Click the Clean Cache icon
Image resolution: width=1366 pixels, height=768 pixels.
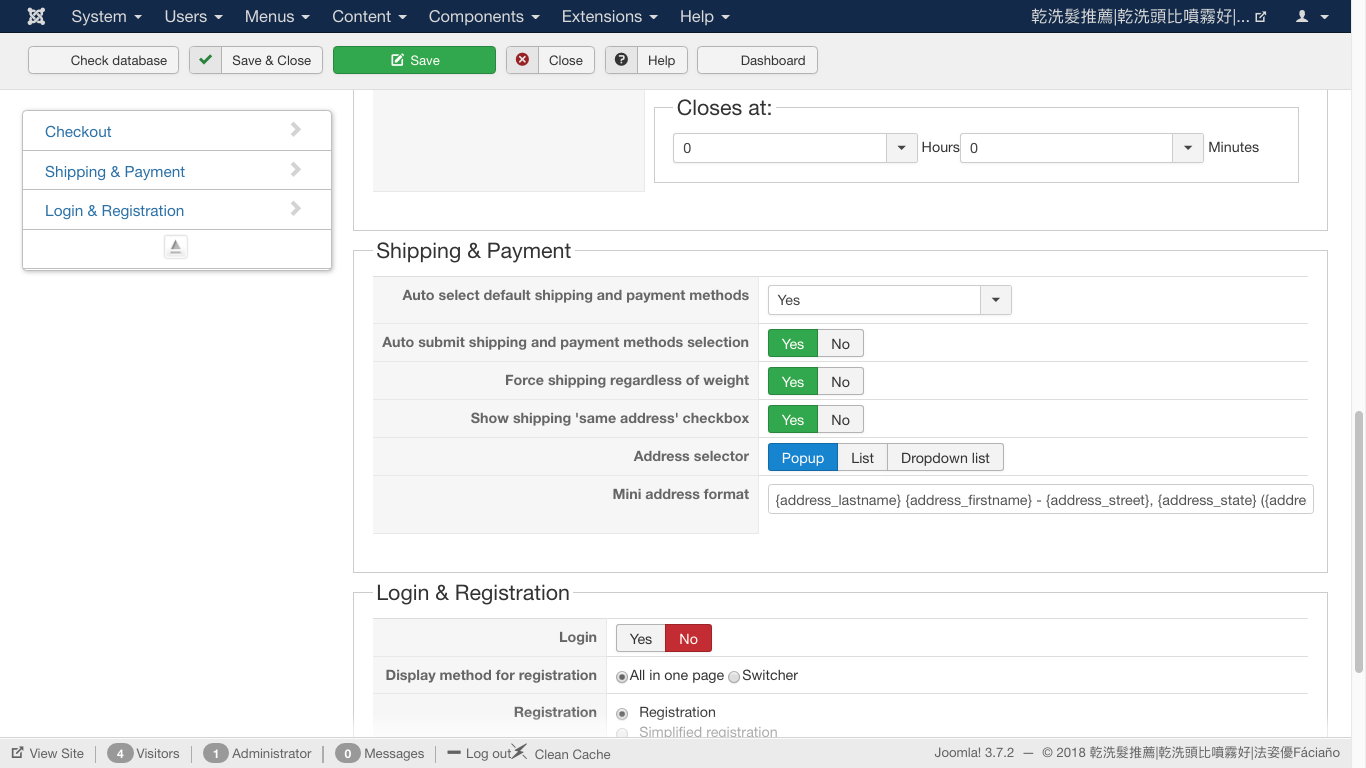(x=519, y=752)
